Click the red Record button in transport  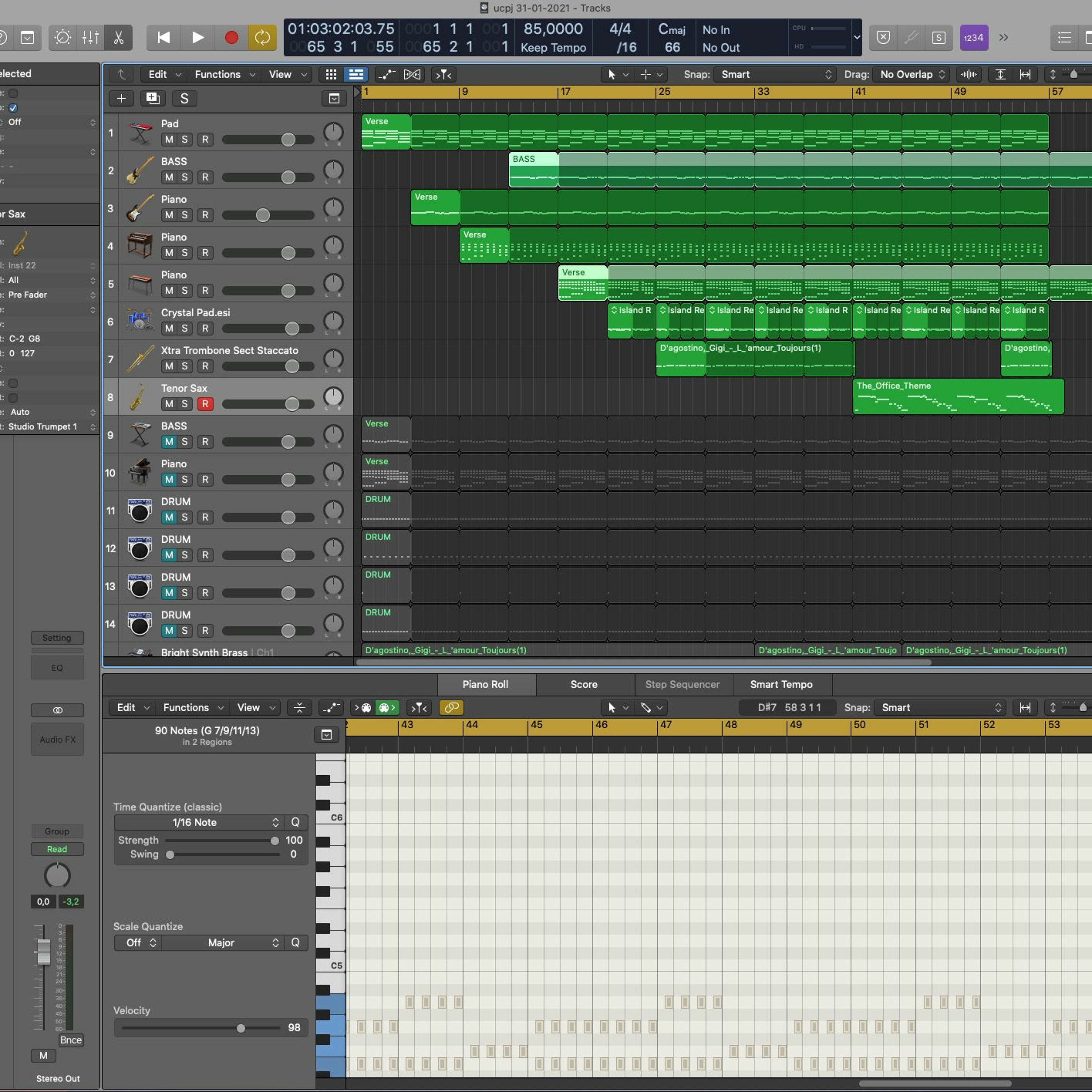(231, 38)
